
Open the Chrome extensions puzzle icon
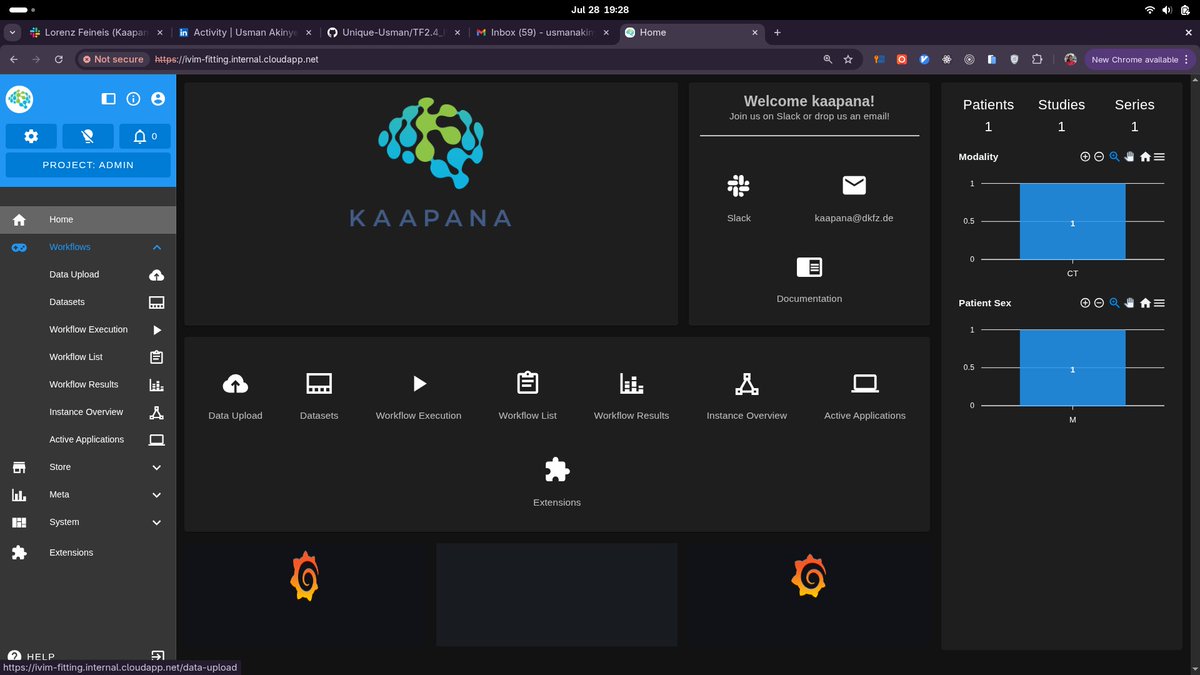click(1037, 59)
